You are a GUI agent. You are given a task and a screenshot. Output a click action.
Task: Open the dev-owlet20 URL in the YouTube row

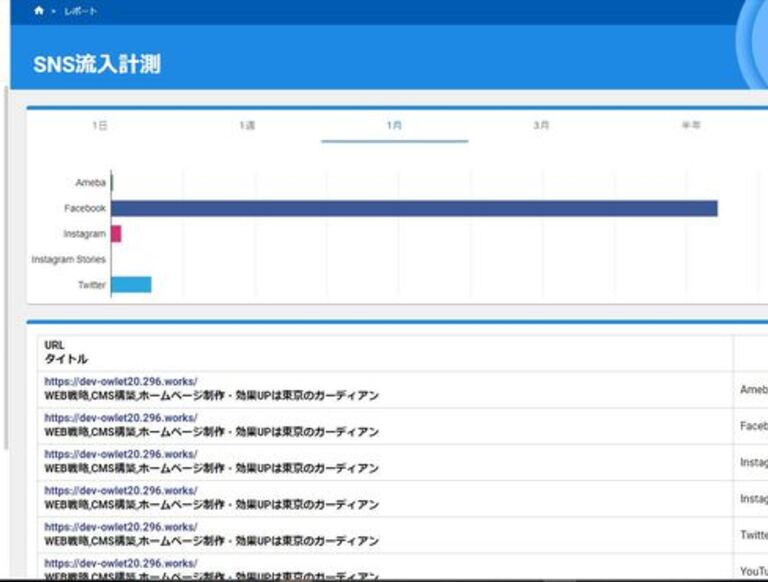tap(121, 563)
